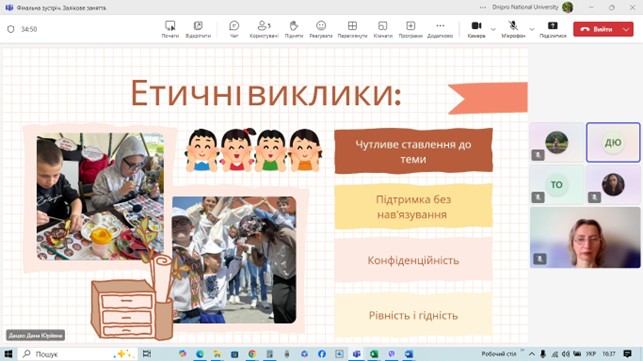Click the Чутливе ставлення до теми box
This screenshot has height=361, width=643.
click(413, 151)
